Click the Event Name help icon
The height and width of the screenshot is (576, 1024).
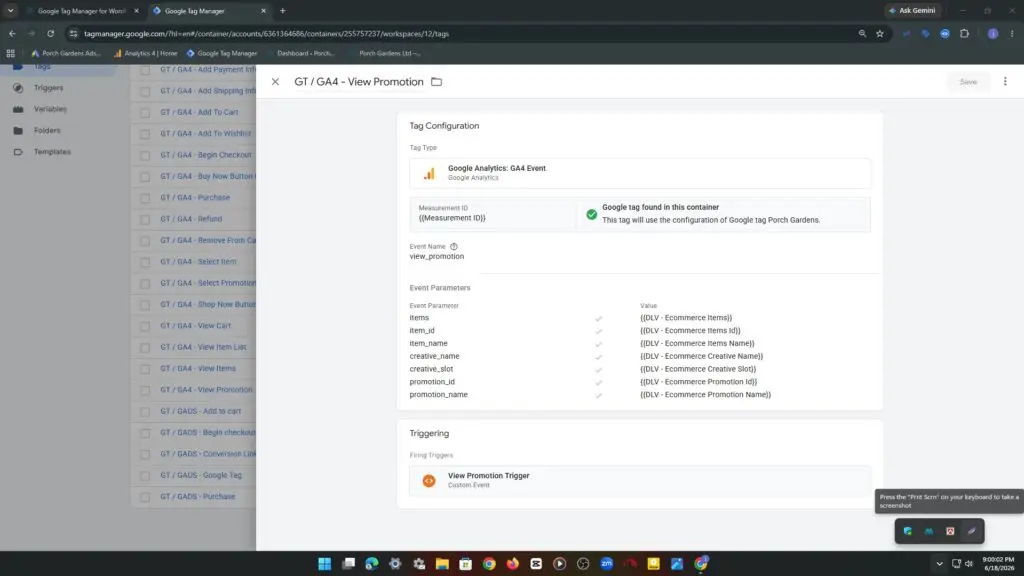click(x=453, y=246)
